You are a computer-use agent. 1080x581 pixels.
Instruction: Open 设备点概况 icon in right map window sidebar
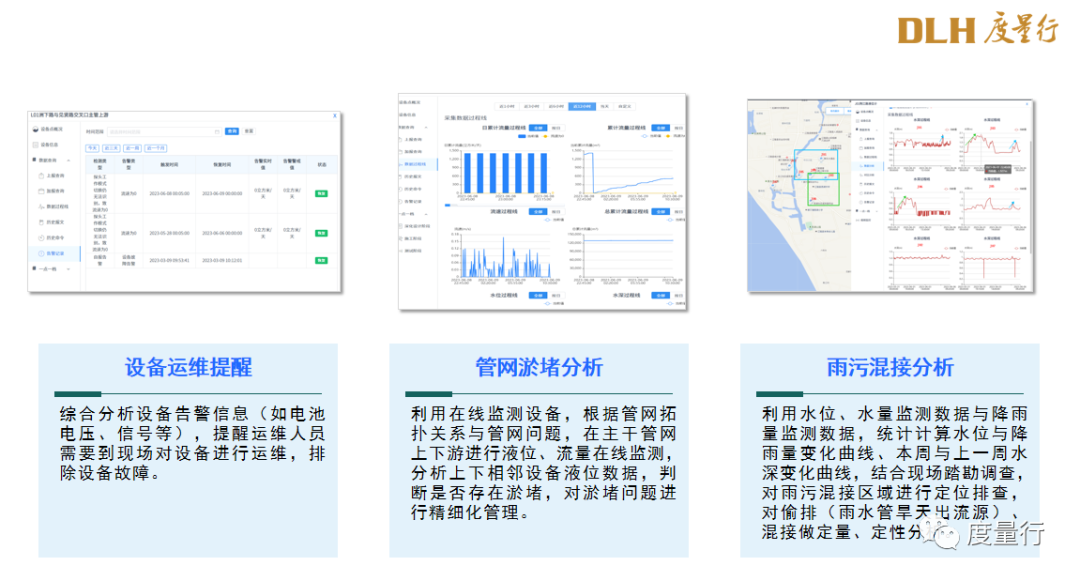[x=858, y=112]
